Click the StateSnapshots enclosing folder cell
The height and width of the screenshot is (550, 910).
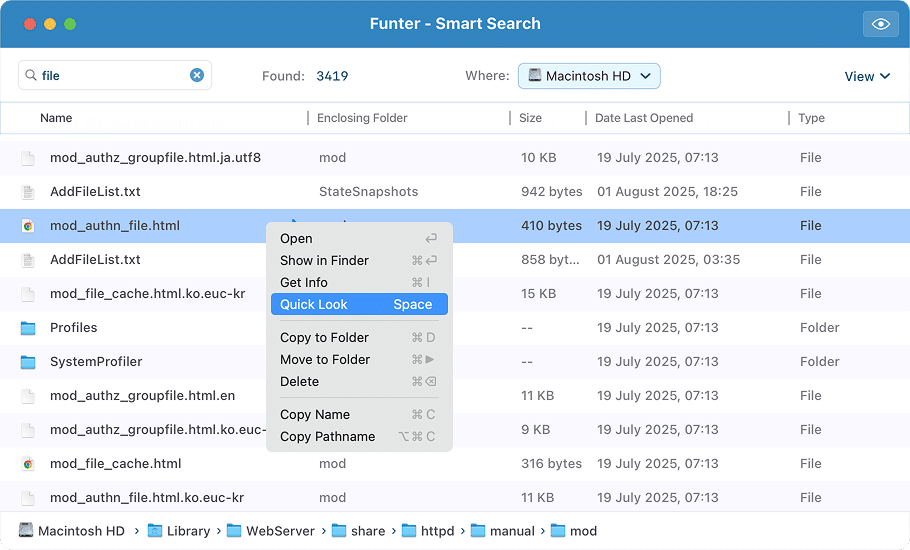pos(369,191)
